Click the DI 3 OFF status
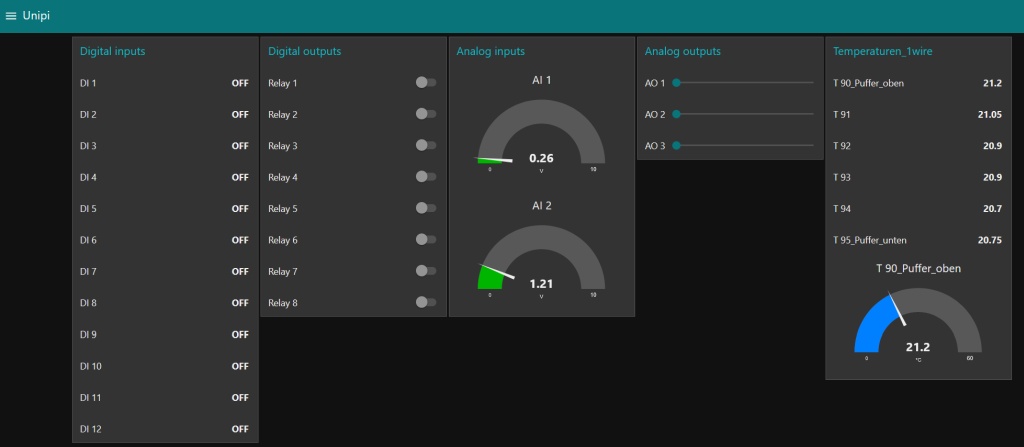Viewport: 1024px width, 447px height. [240, 146]
